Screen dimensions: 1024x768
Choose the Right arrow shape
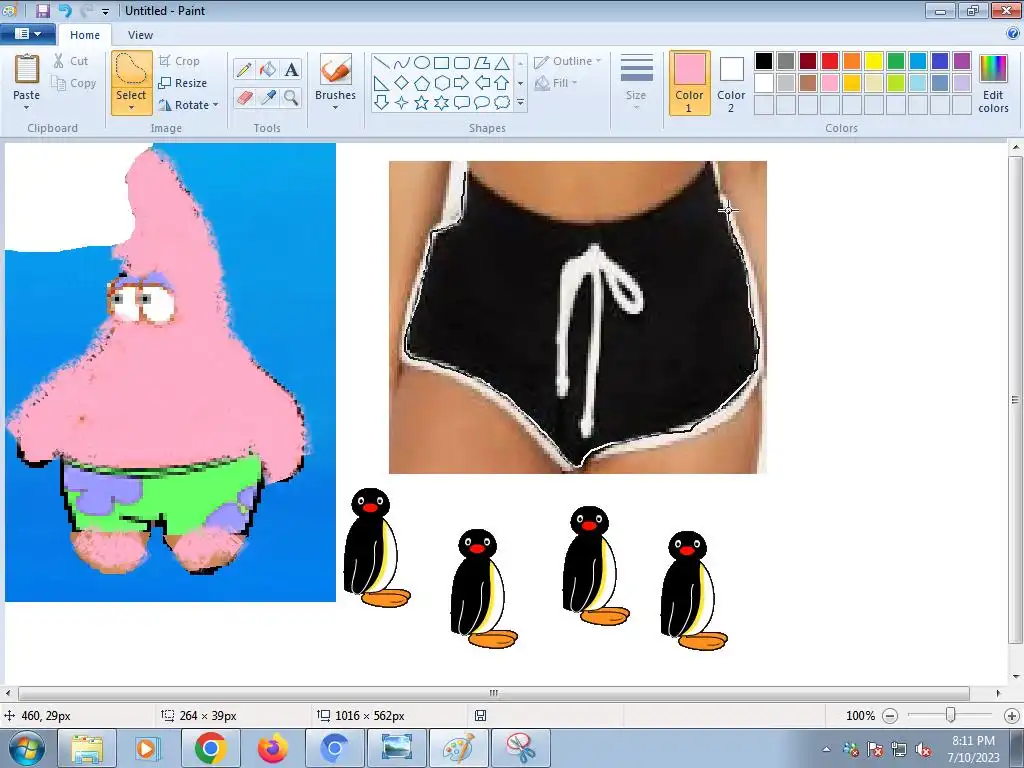(x=462, y=83)
